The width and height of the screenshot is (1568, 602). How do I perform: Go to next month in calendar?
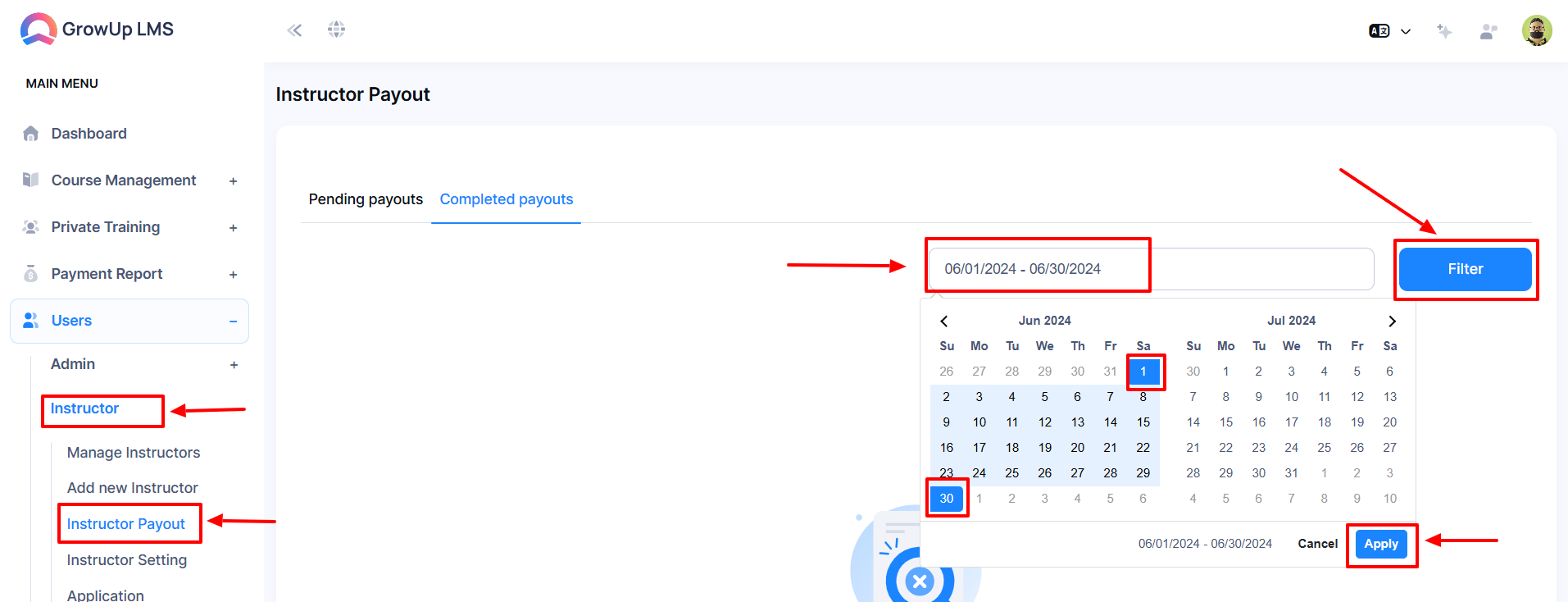click(1392, 321)
